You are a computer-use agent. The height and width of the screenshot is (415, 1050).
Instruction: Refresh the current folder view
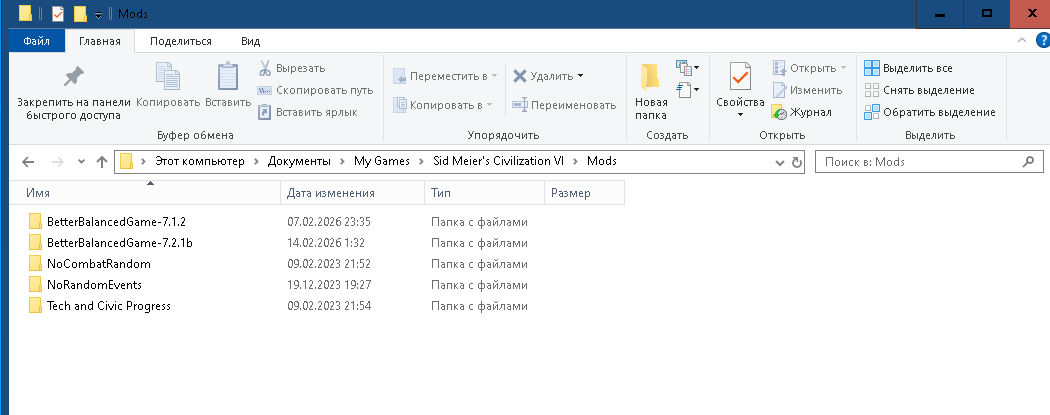pos(797,162)
